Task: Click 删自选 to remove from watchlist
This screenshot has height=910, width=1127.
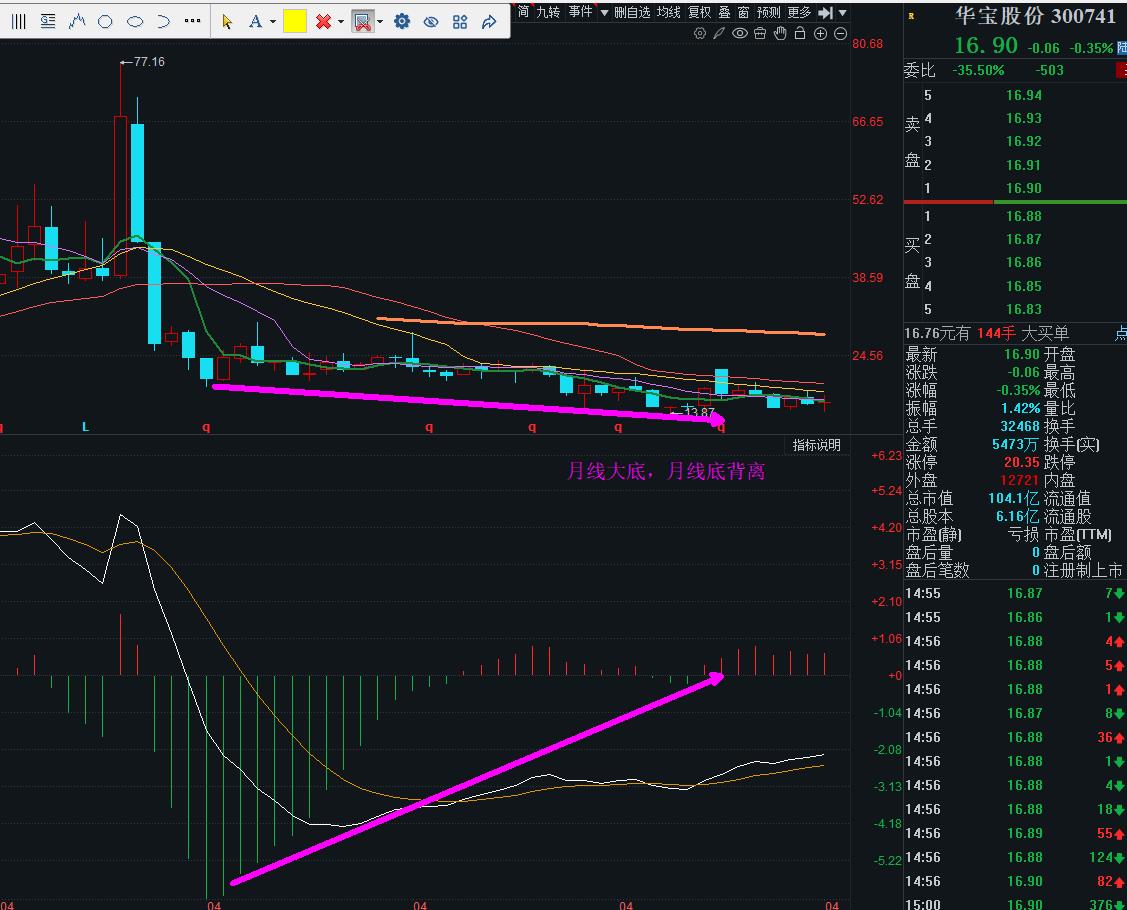Action: click(x=632, y=12)
